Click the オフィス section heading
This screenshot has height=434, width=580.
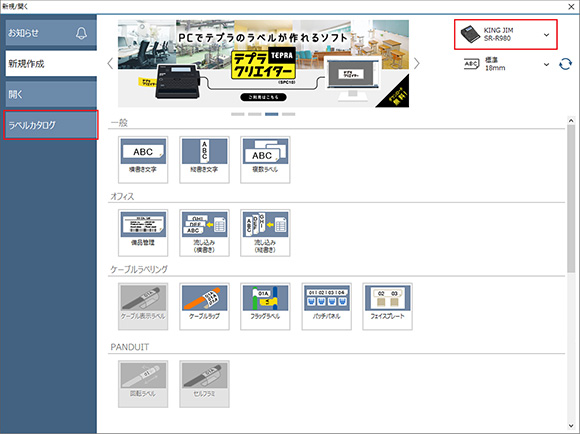122,196
